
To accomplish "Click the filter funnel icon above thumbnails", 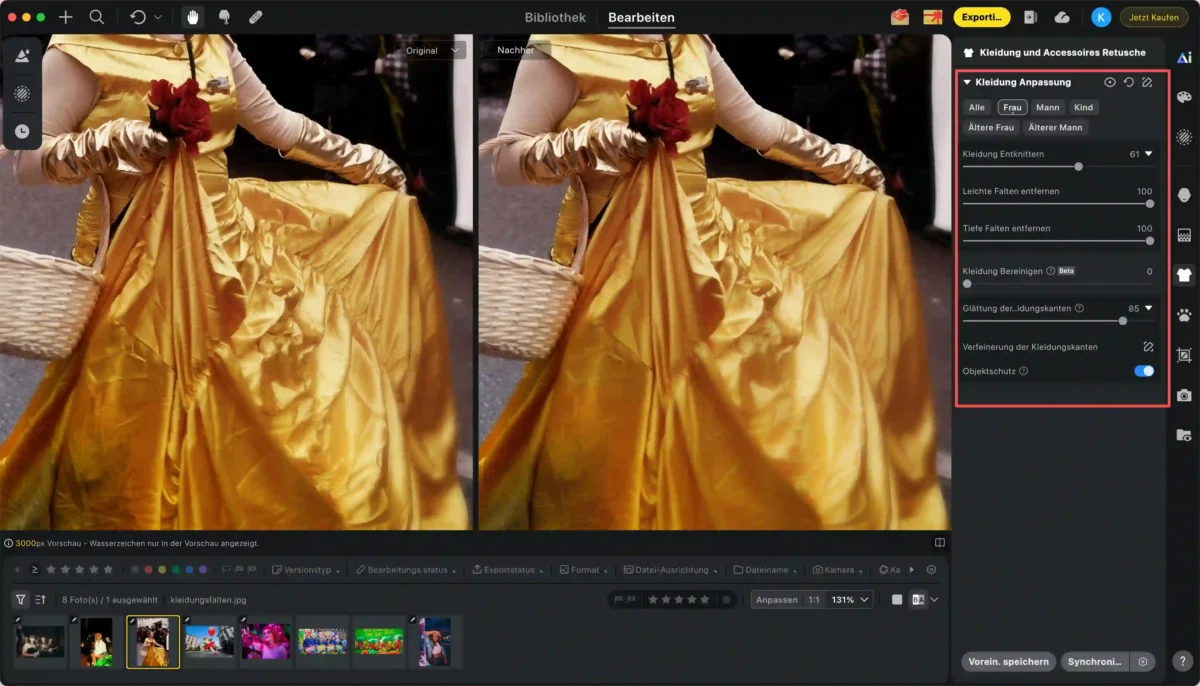I will (x=20, y=600).
